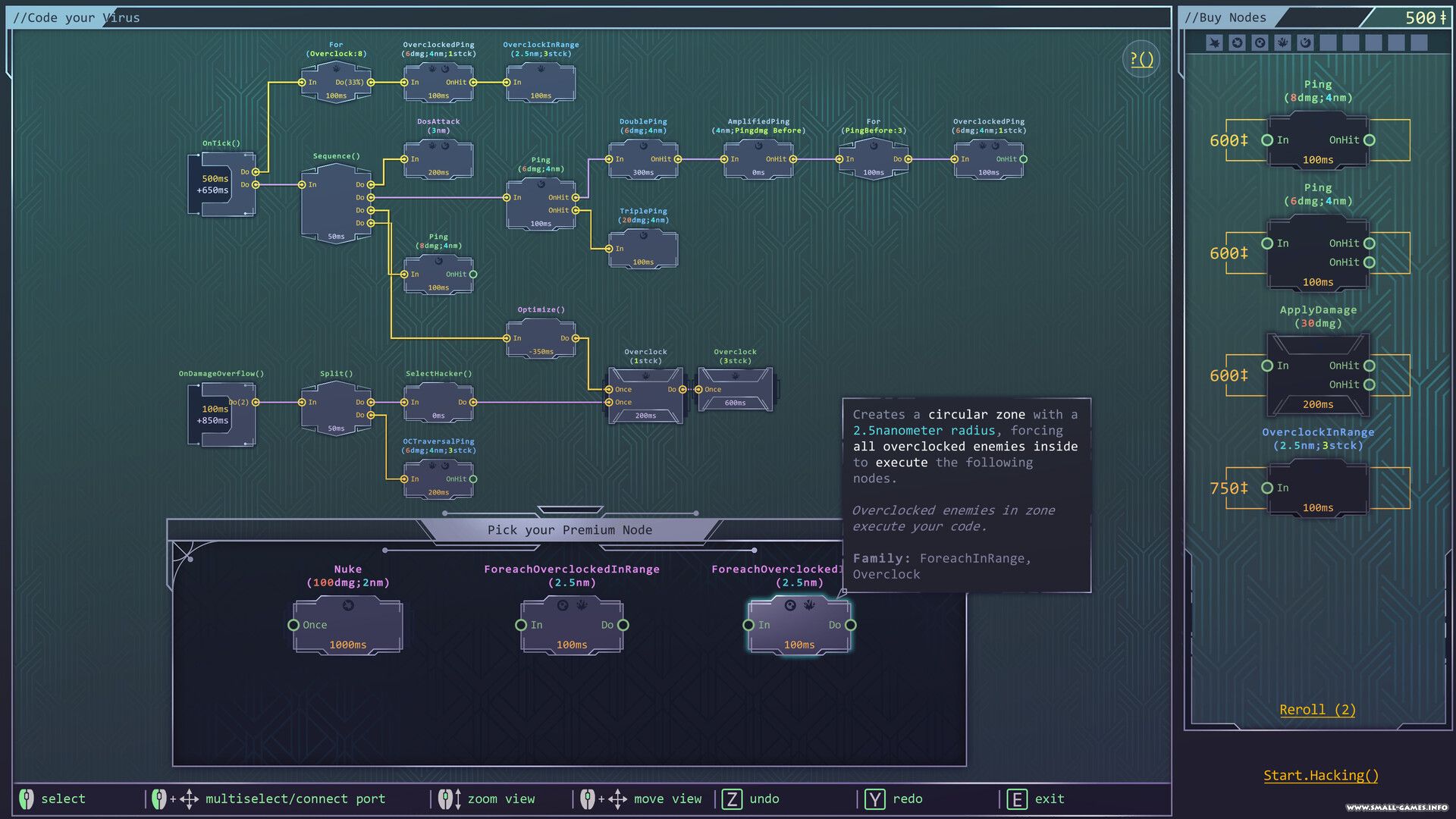1456x819 pixels.
Task: Click the ring-with-dot family filter icon
Action: (1260, 42)
